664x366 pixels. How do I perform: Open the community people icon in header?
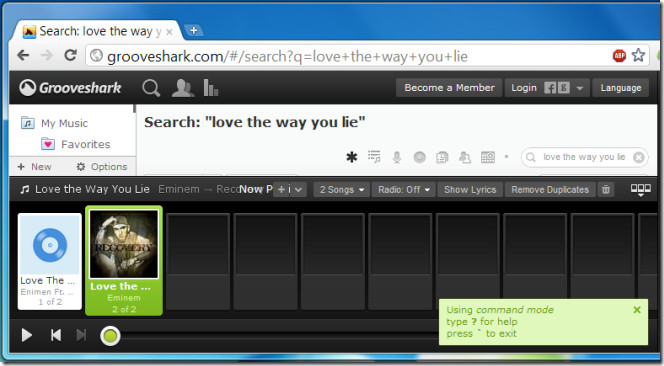(x=183, y=88)
